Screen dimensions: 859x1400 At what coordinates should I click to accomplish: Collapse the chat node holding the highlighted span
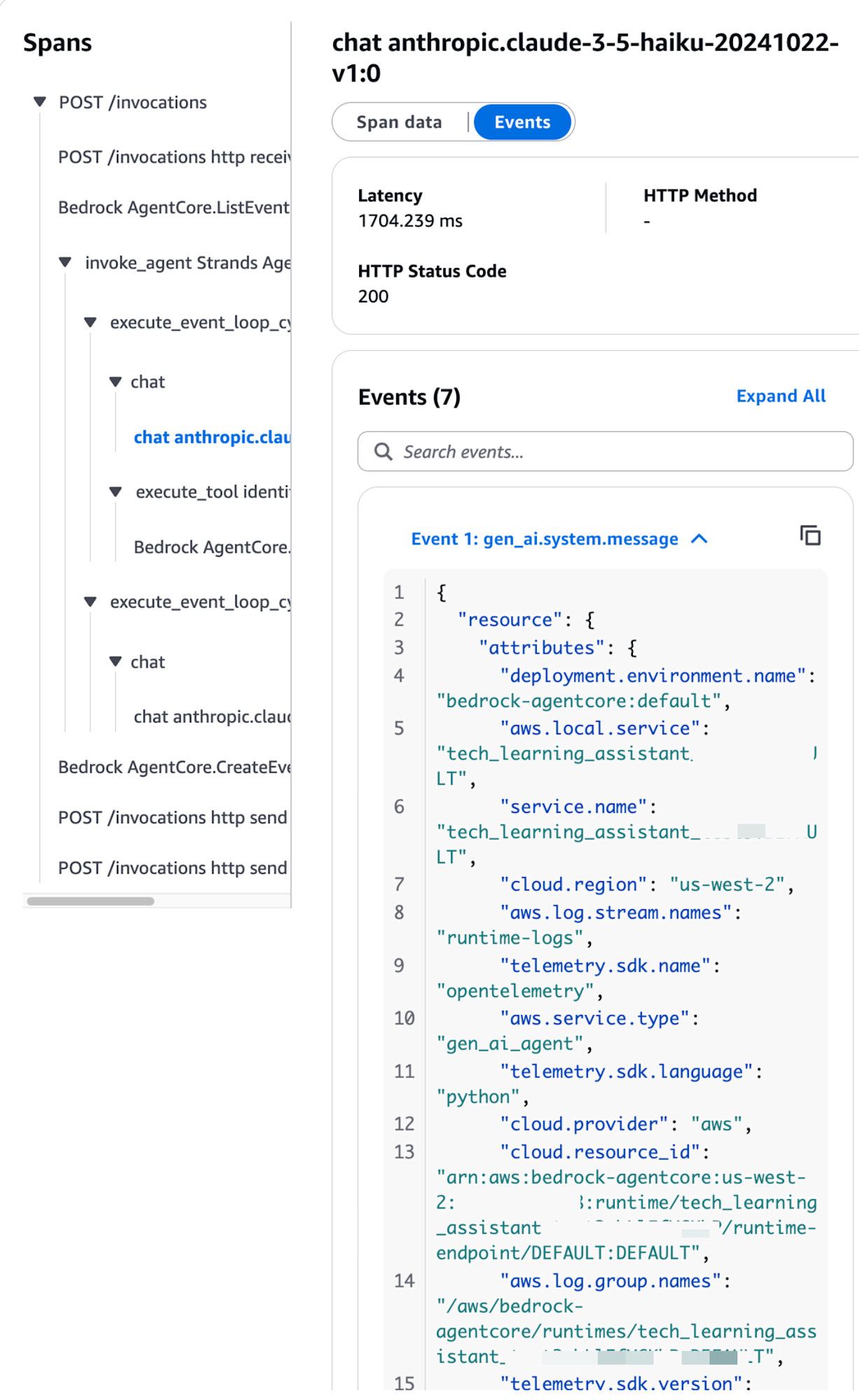click(116, 382)
